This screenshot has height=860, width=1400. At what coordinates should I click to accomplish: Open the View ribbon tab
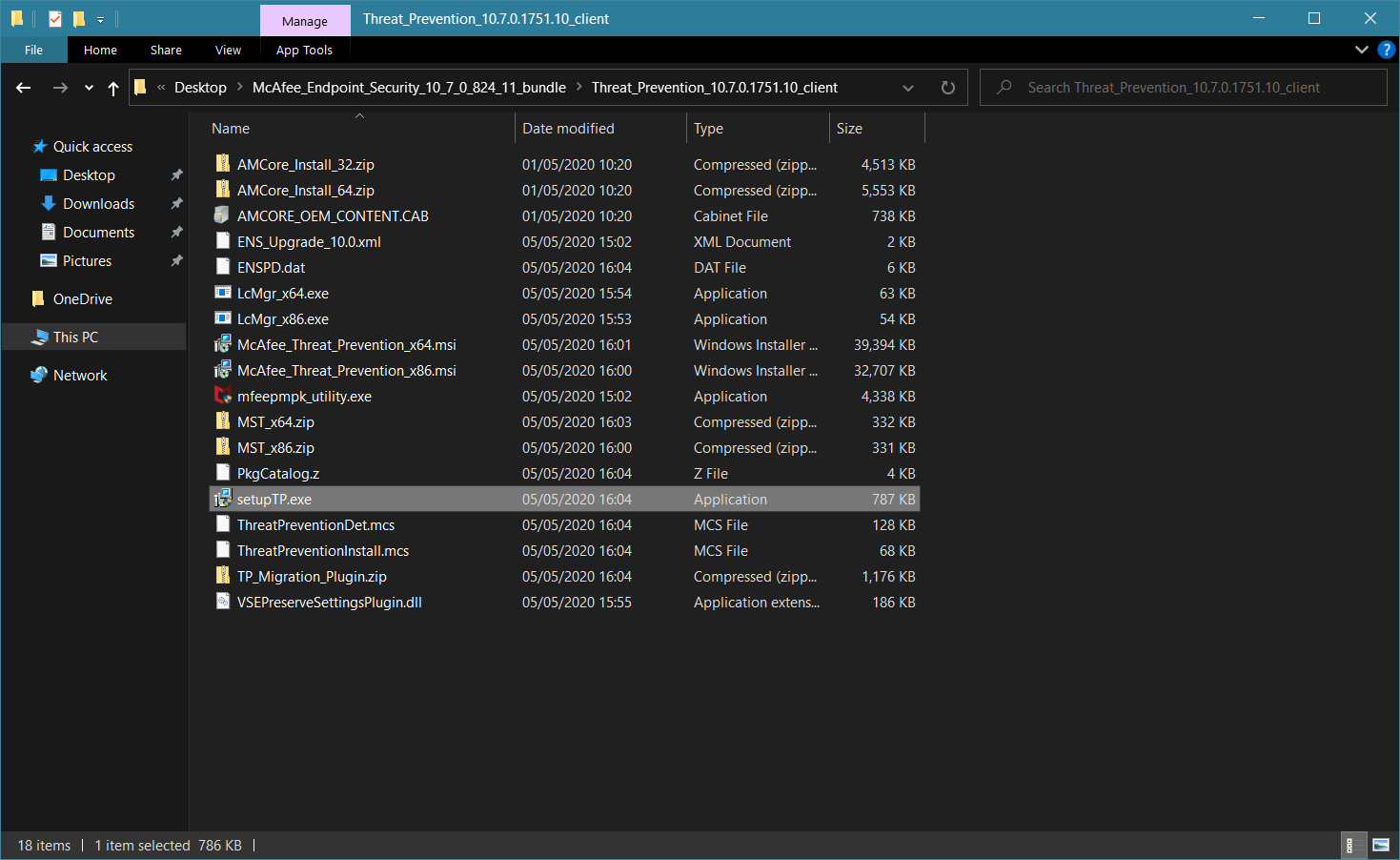pyautogui.click(x=228, y=51)
